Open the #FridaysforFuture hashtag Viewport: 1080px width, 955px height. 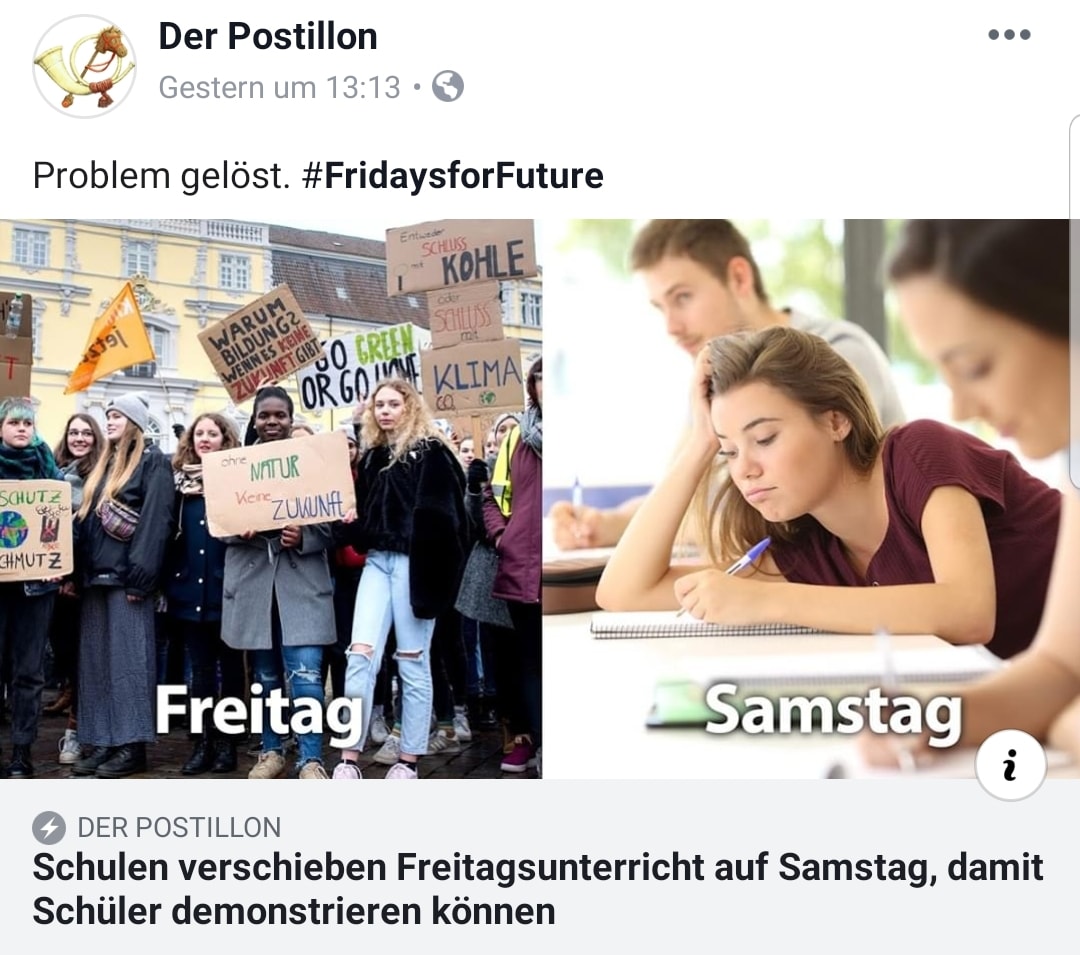point(452,176)
